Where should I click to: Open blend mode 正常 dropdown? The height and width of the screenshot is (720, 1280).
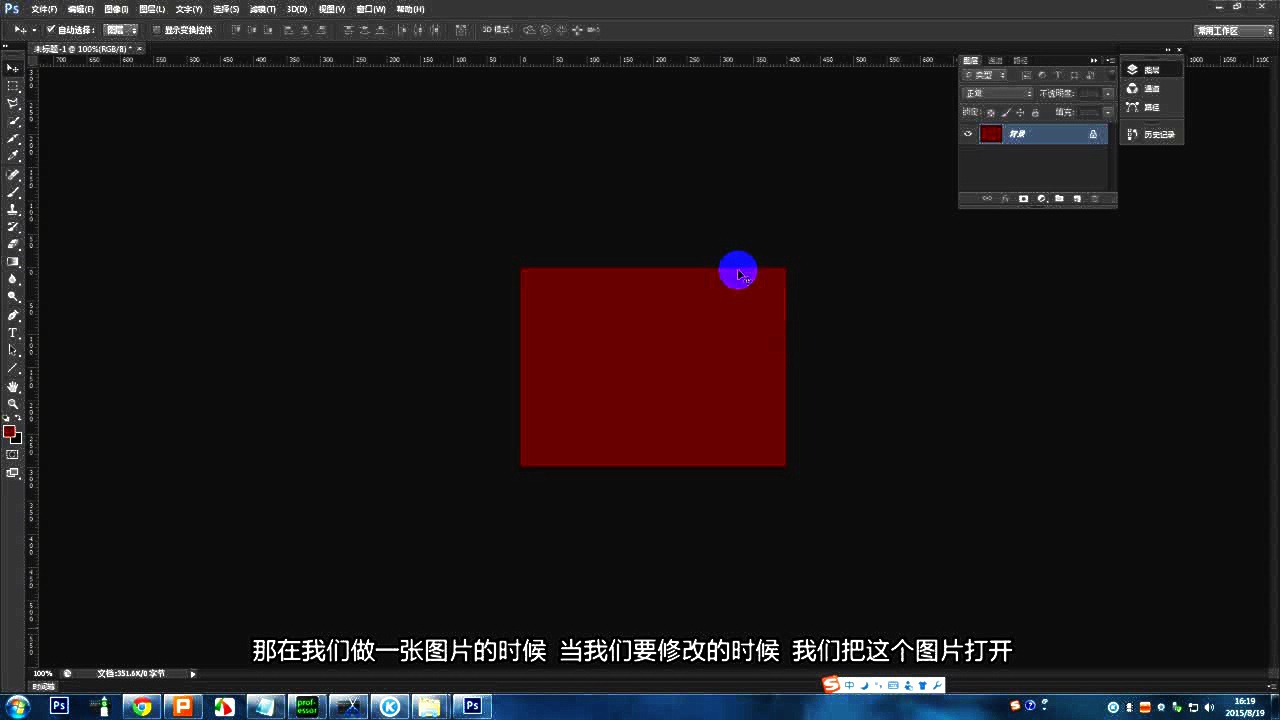click(x=997, y=93)
